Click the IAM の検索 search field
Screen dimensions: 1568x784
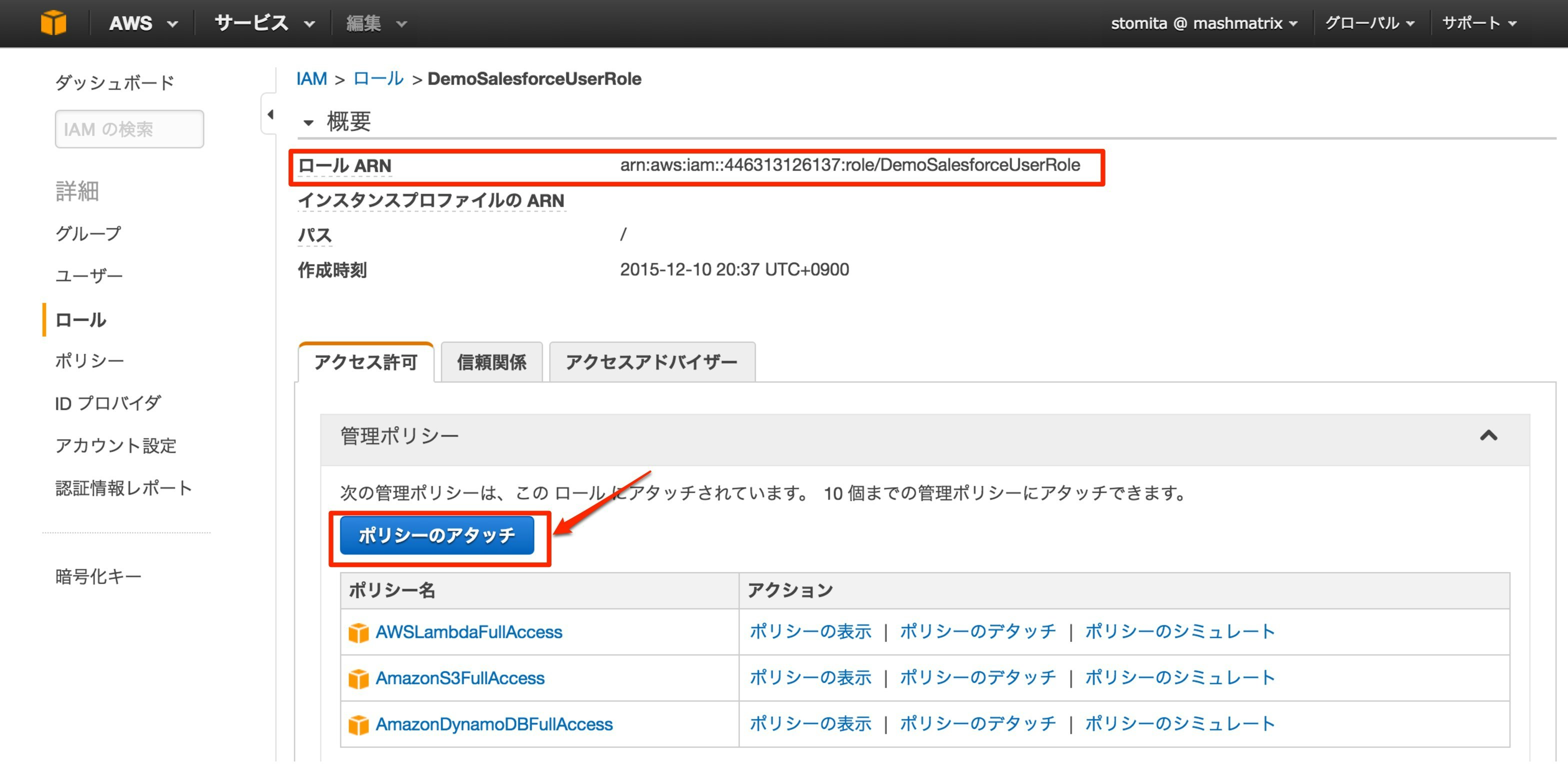[x=129, y=129]
